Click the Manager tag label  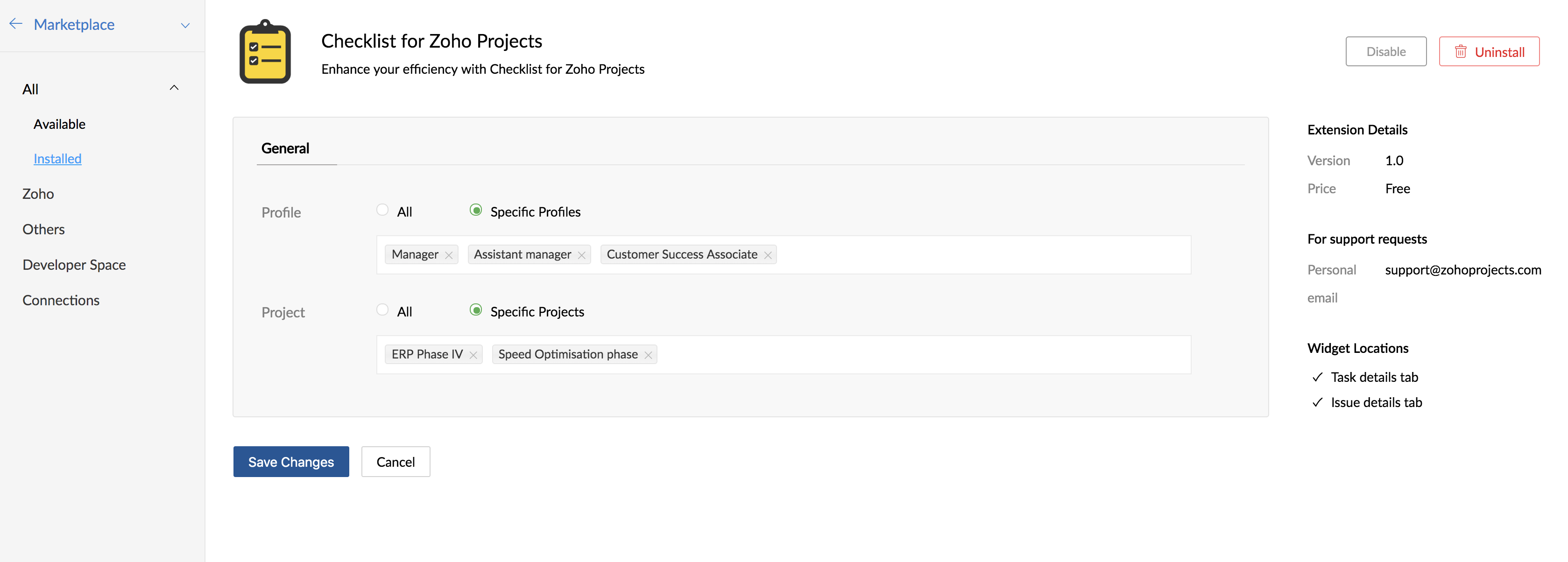click(415, 254)
